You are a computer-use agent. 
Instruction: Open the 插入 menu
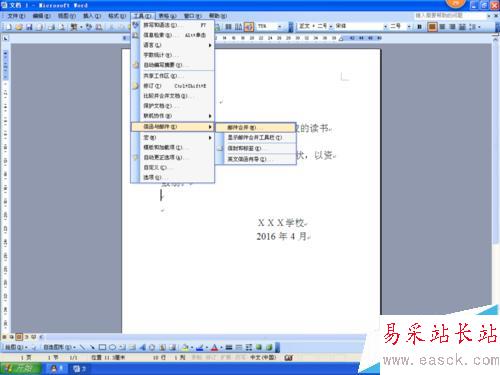92,16
